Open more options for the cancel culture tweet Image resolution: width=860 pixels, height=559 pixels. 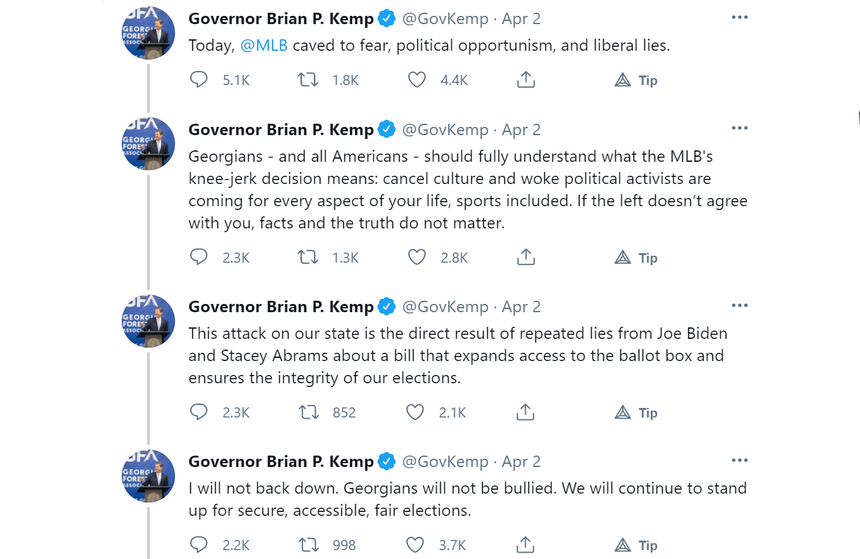739,128
